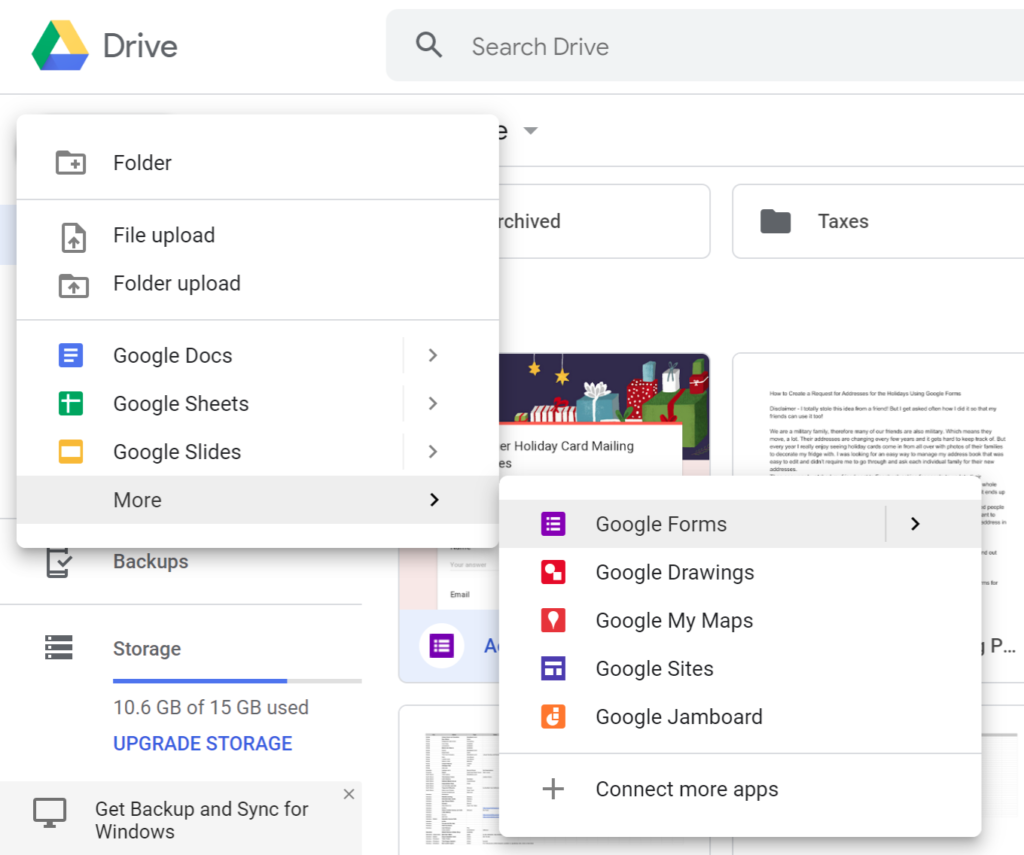This screenshot has height=855, width=1024.
Task: Expand the Google Forms submenu arrow
Action: (x=915, y=524)
